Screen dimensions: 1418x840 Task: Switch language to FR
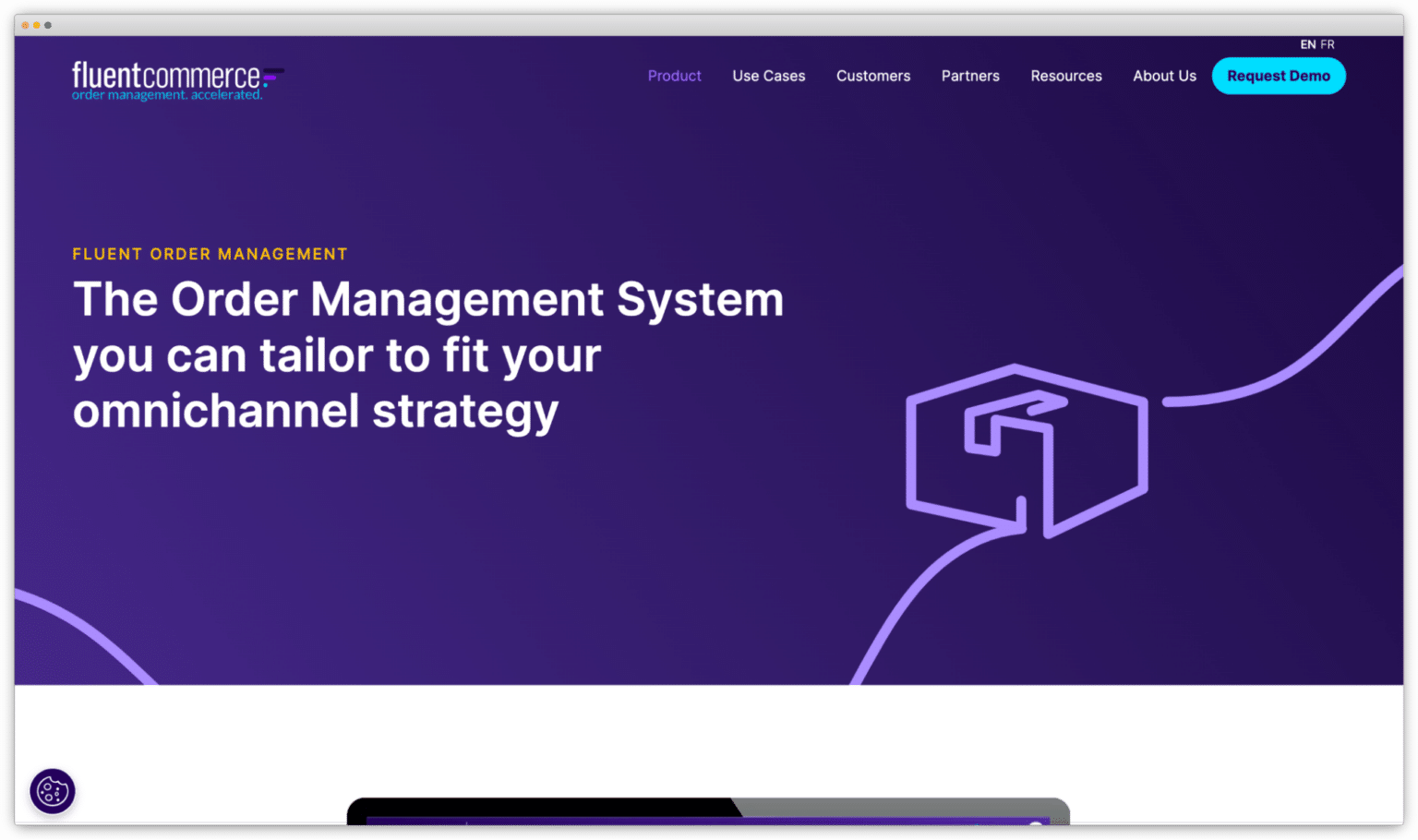click(x=1328, y=43)
